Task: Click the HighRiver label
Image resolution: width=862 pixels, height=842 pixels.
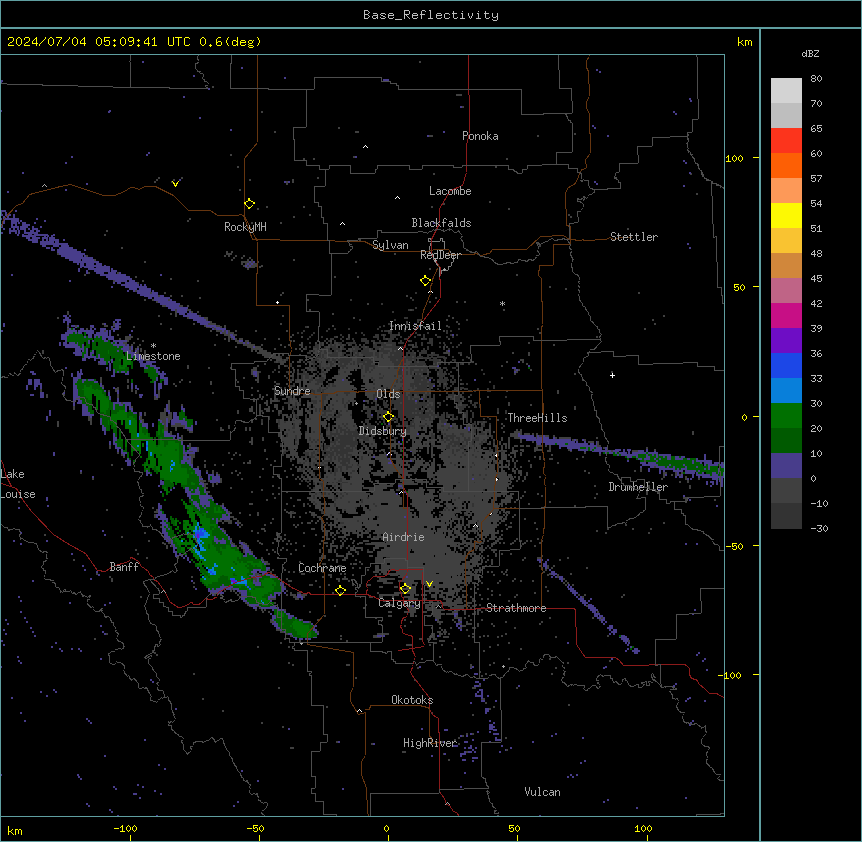Action: (x=430, y=743)
